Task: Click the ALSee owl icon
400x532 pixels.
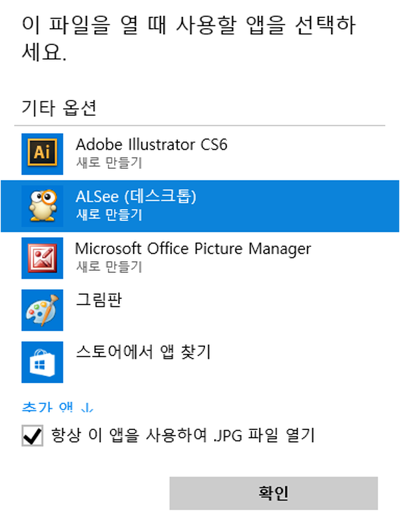Action: 42,206
